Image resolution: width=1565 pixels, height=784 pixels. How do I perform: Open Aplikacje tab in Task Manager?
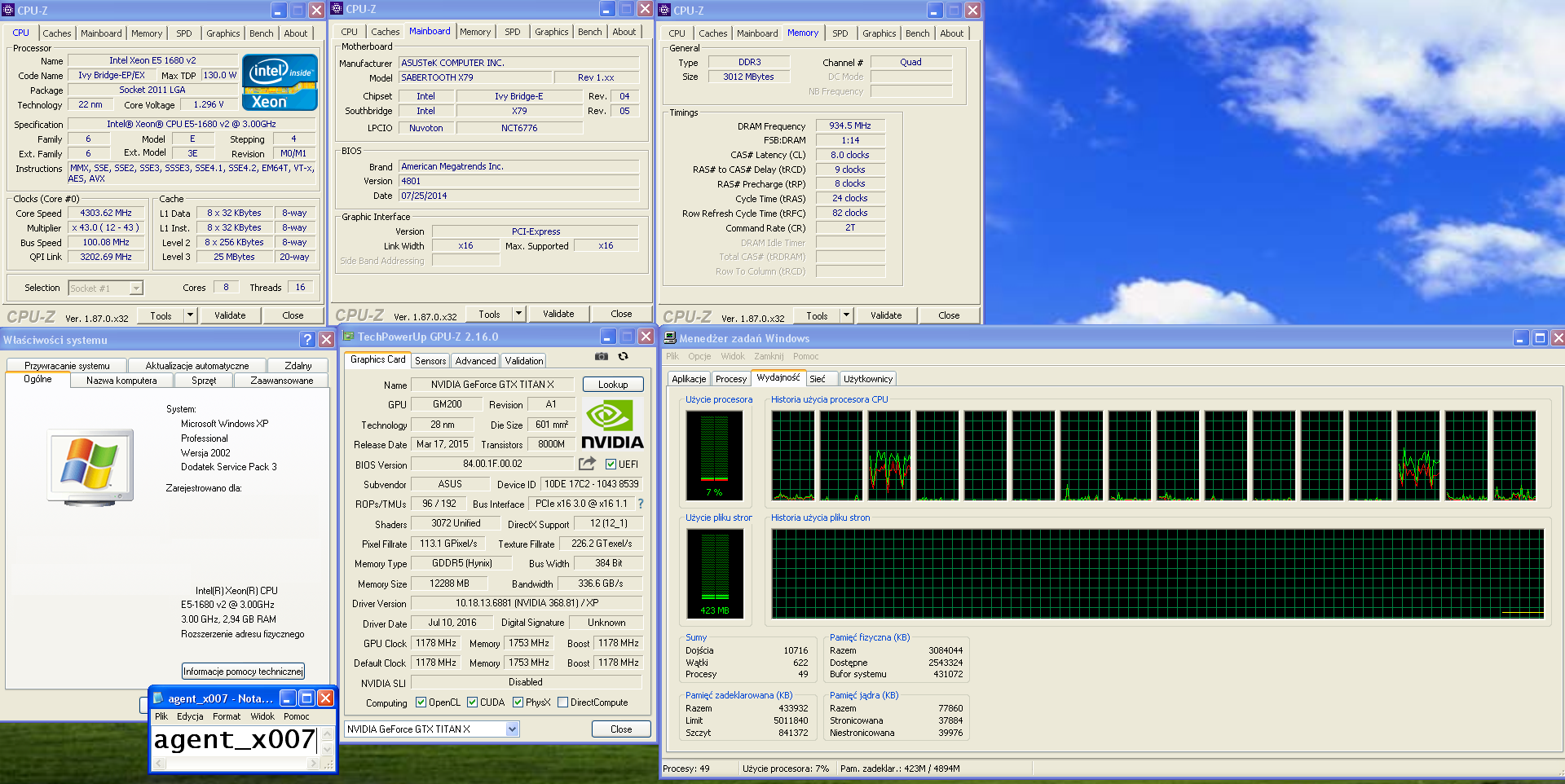pyautogui.click(x=689, y=379)
